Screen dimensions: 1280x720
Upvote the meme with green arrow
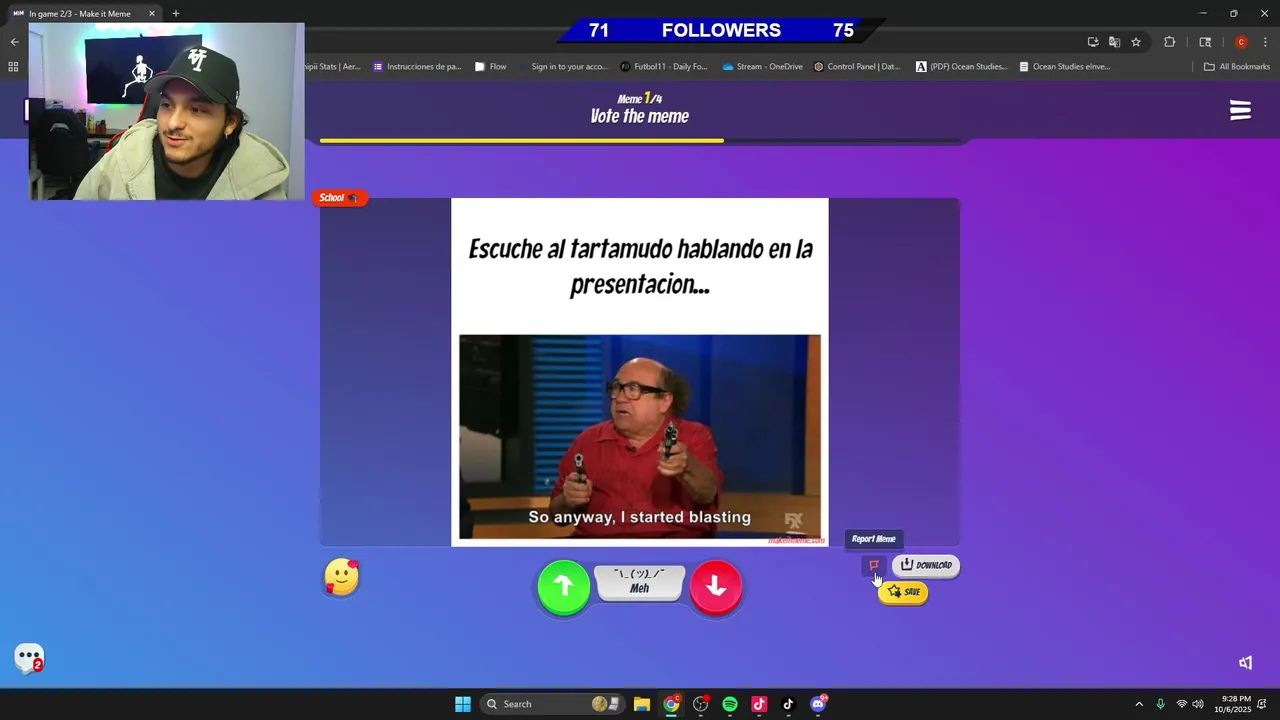click(564, 587)
